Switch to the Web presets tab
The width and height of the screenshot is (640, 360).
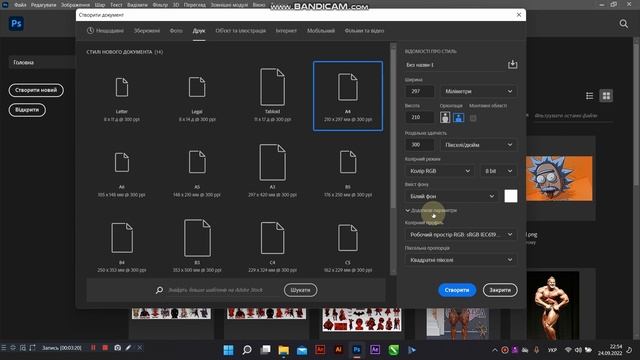(x=286, y=31)
